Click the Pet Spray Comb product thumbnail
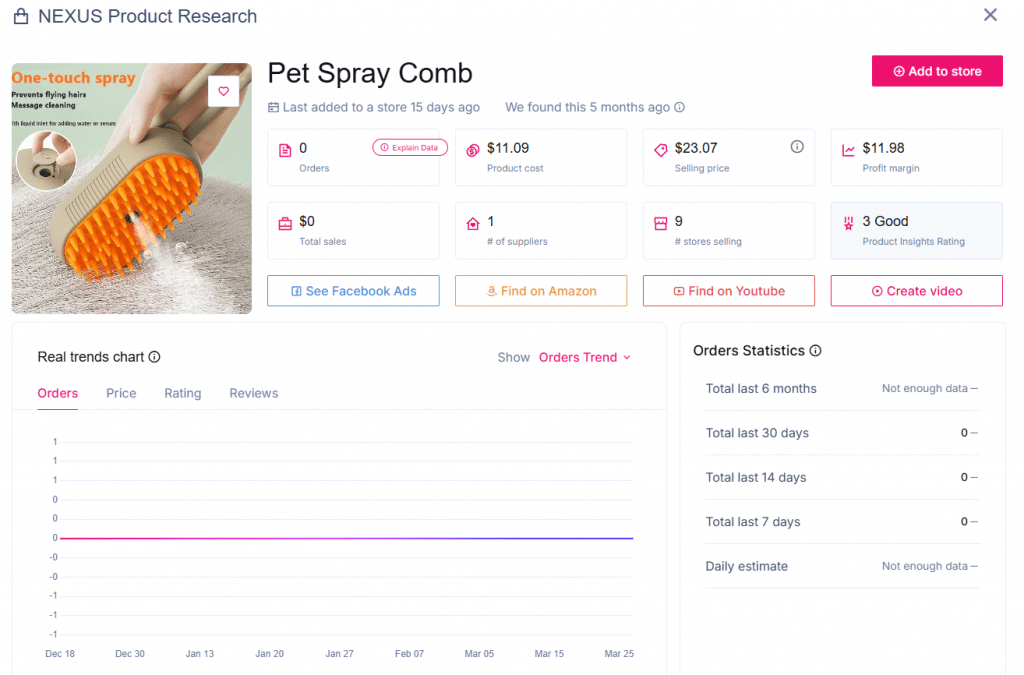Screen dimensions: 1024x675 (x=131, y=189)
